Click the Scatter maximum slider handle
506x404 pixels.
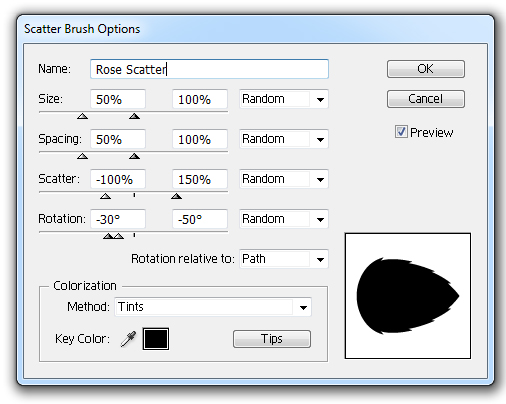coord(176,196)
